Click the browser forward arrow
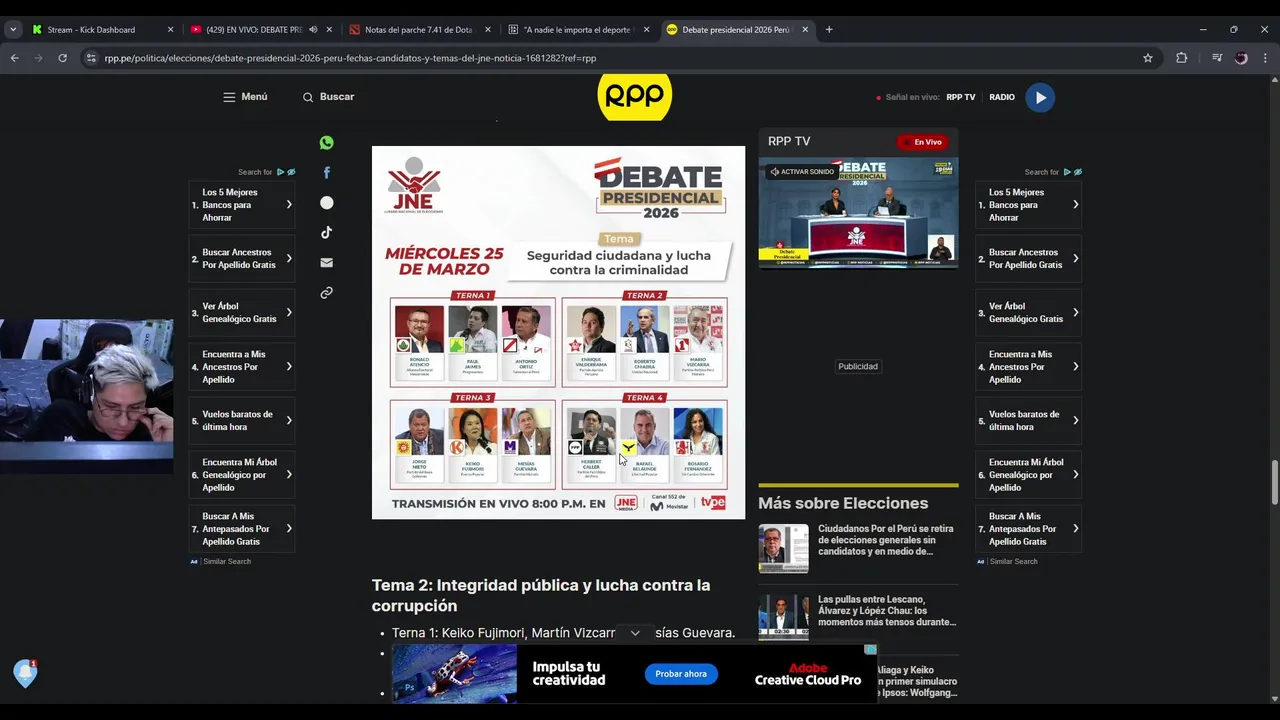The width and height of the screenshot is (1280, 720). 38,58
